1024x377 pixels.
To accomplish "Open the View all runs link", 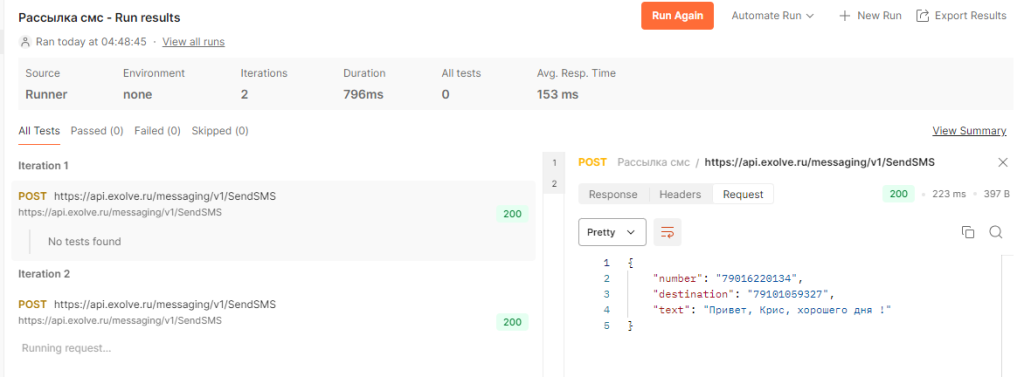I will coord(193,42).
